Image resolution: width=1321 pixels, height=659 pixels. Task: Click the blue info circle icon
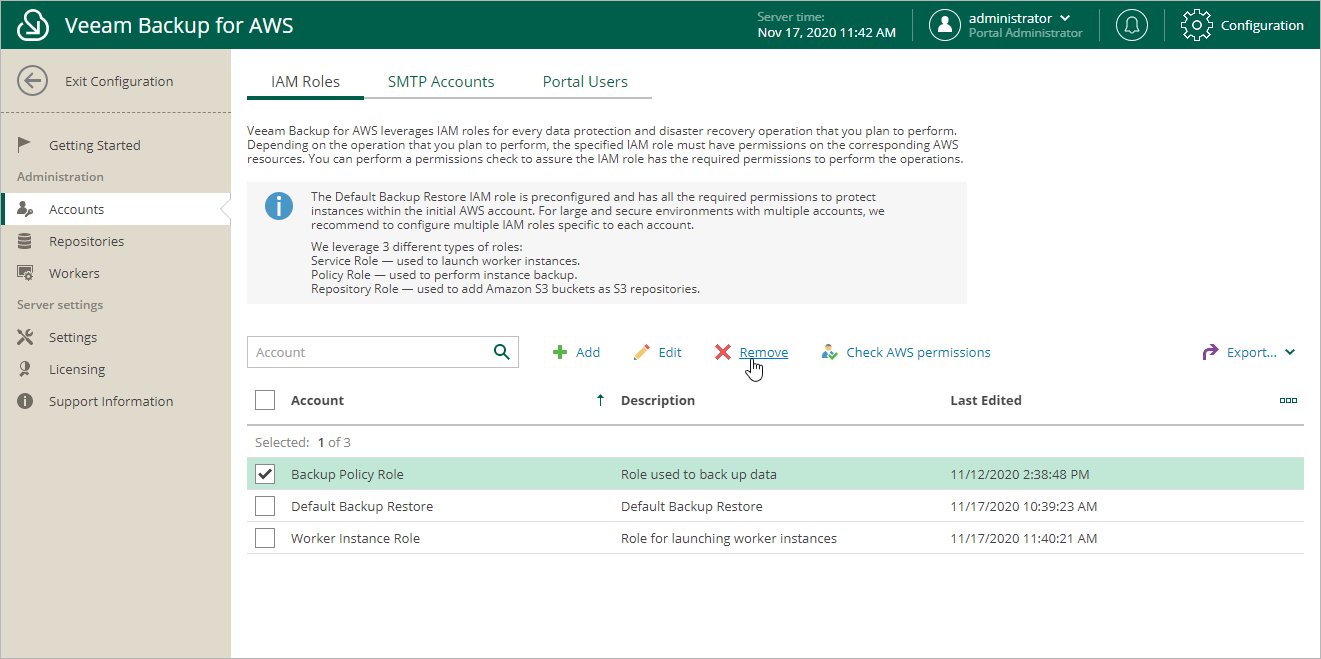[x=279, y=207]
